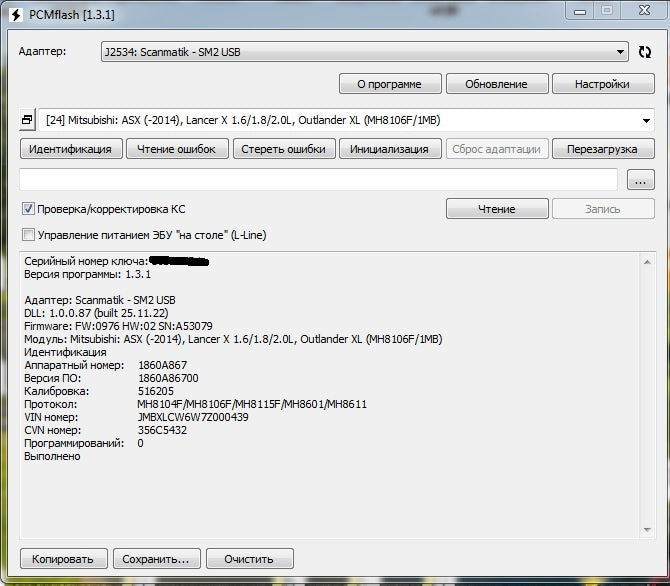Click the Перезагрузка button

click(603, 149)
